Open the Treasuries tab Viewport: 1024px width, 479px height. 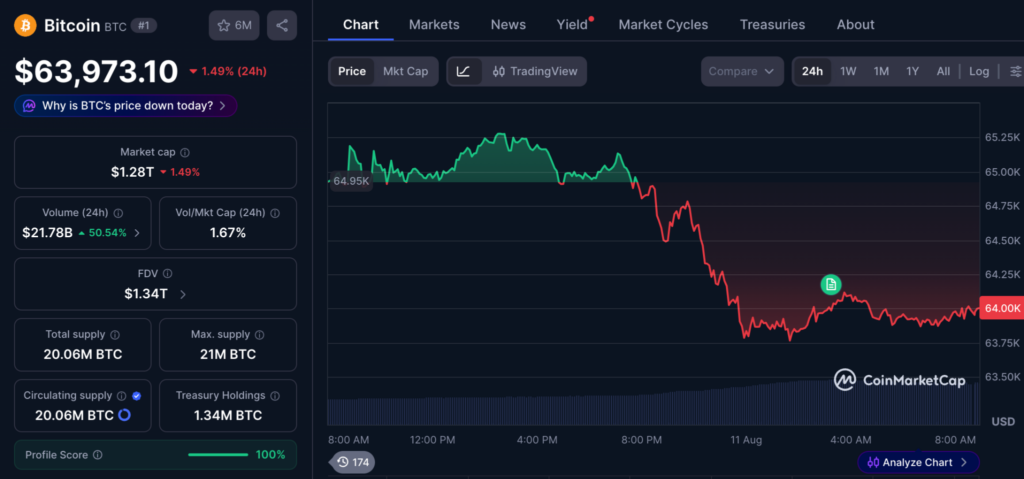click(773, 25)
